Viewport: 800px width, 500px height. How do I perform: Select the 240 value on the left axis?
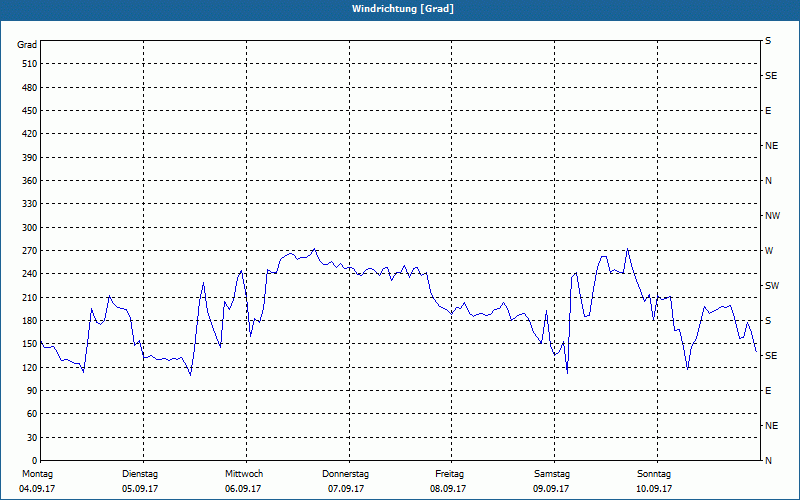point(30,274)
